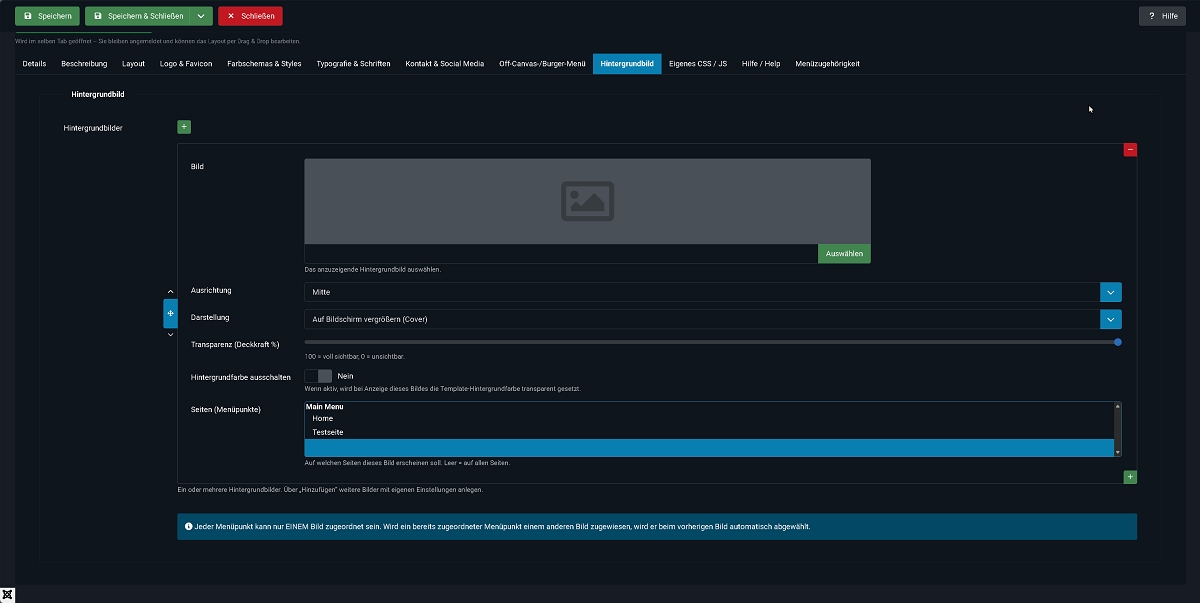Switch to the Layout tab
Screen dimensions: 1200x603
(134, 63)
